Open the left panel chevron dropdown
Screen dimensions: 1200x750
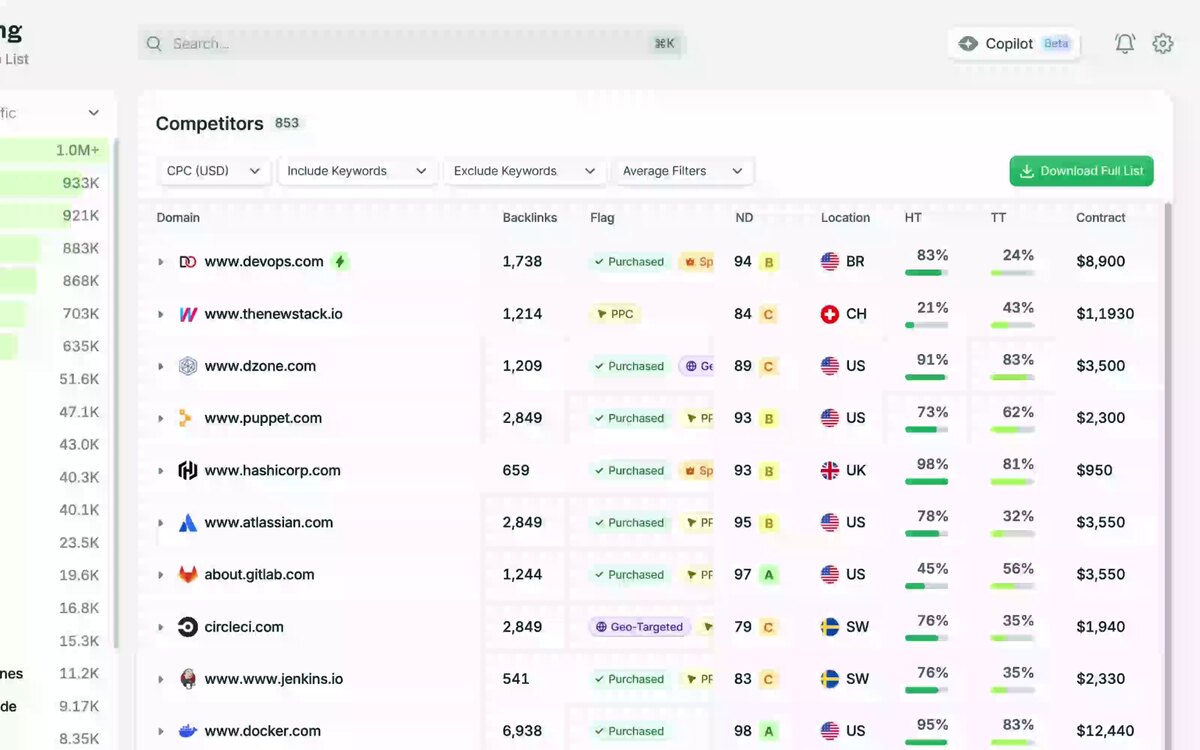pyautogui.click(x=94, y=113)
